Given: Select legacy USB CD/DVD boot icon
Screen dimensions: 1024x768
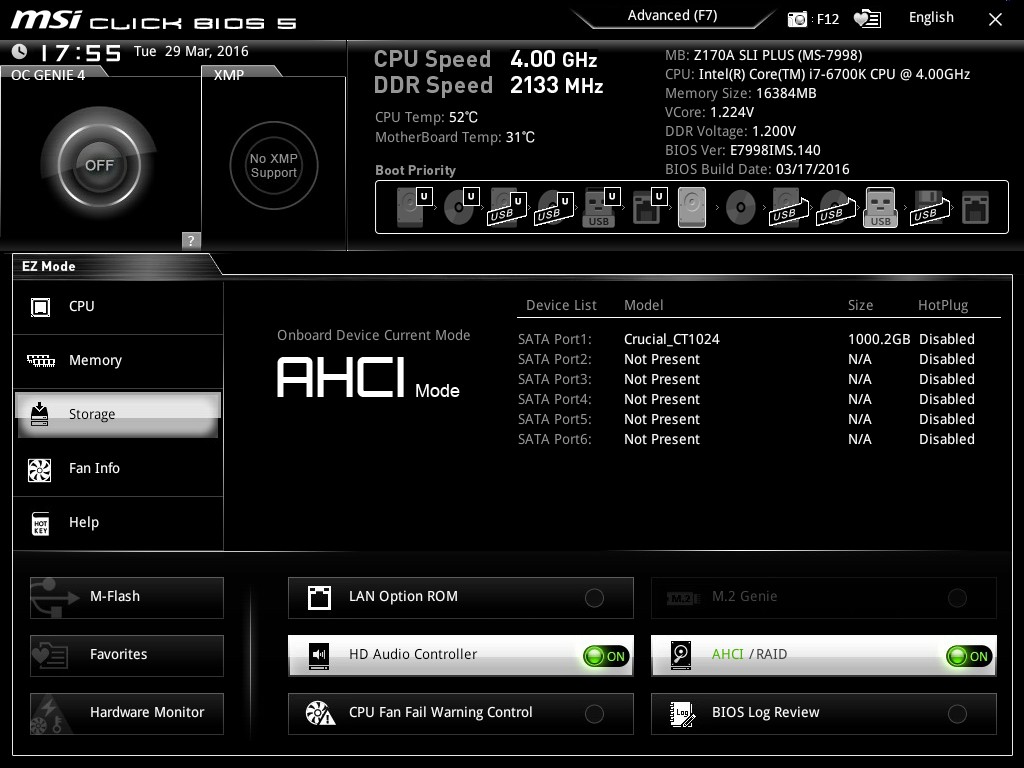Looking at the screenshot, I should (x=835, y=208).
